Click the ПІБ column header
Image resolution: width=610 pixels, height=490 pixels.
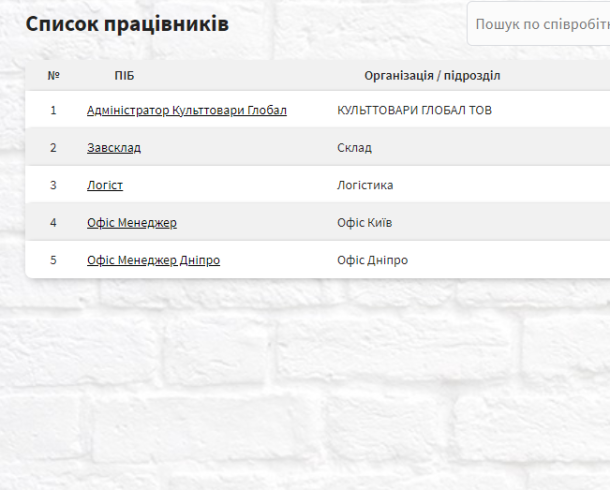(124, 75)
